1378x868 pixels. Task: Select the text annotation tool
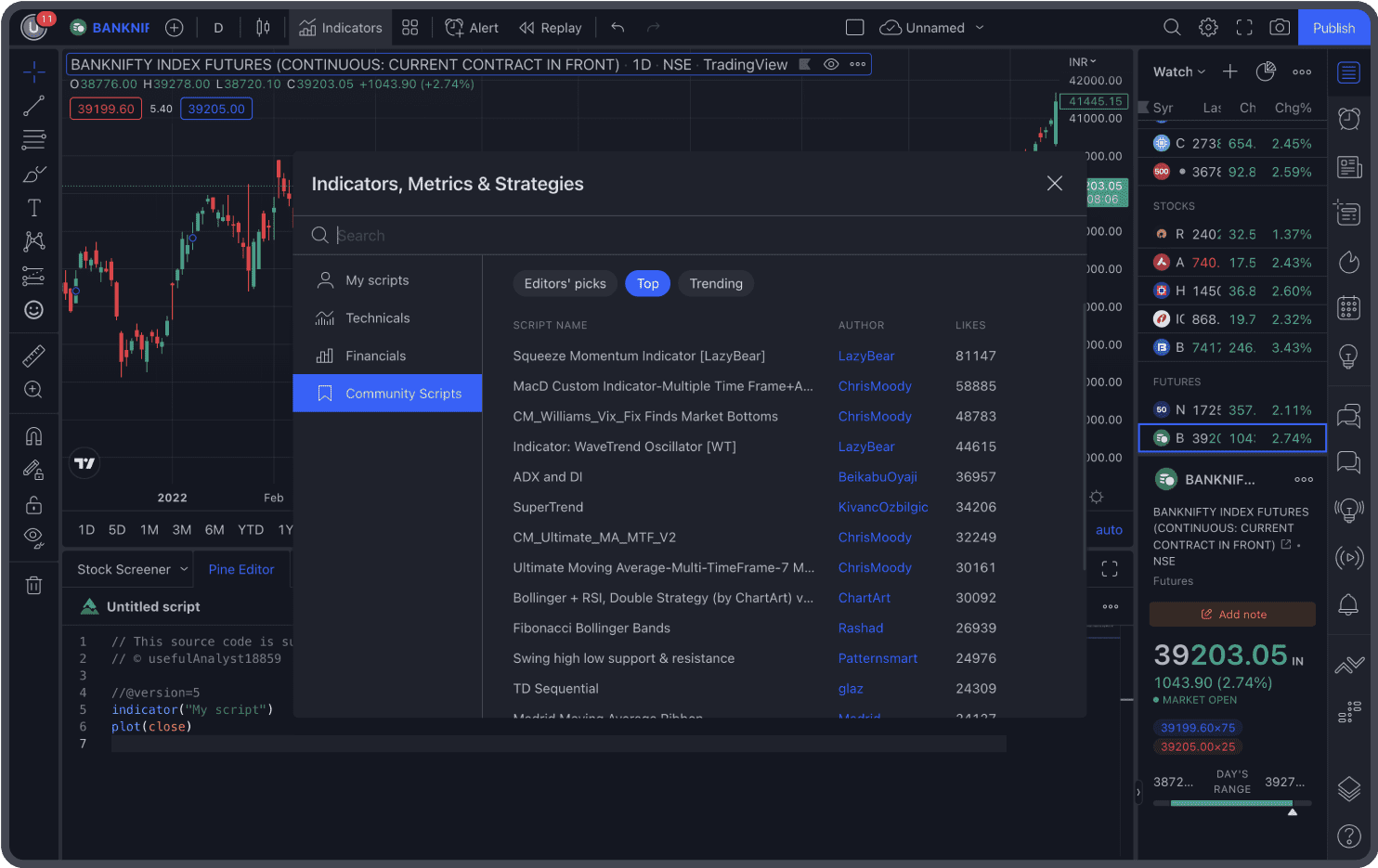click(x=33, y=208)
